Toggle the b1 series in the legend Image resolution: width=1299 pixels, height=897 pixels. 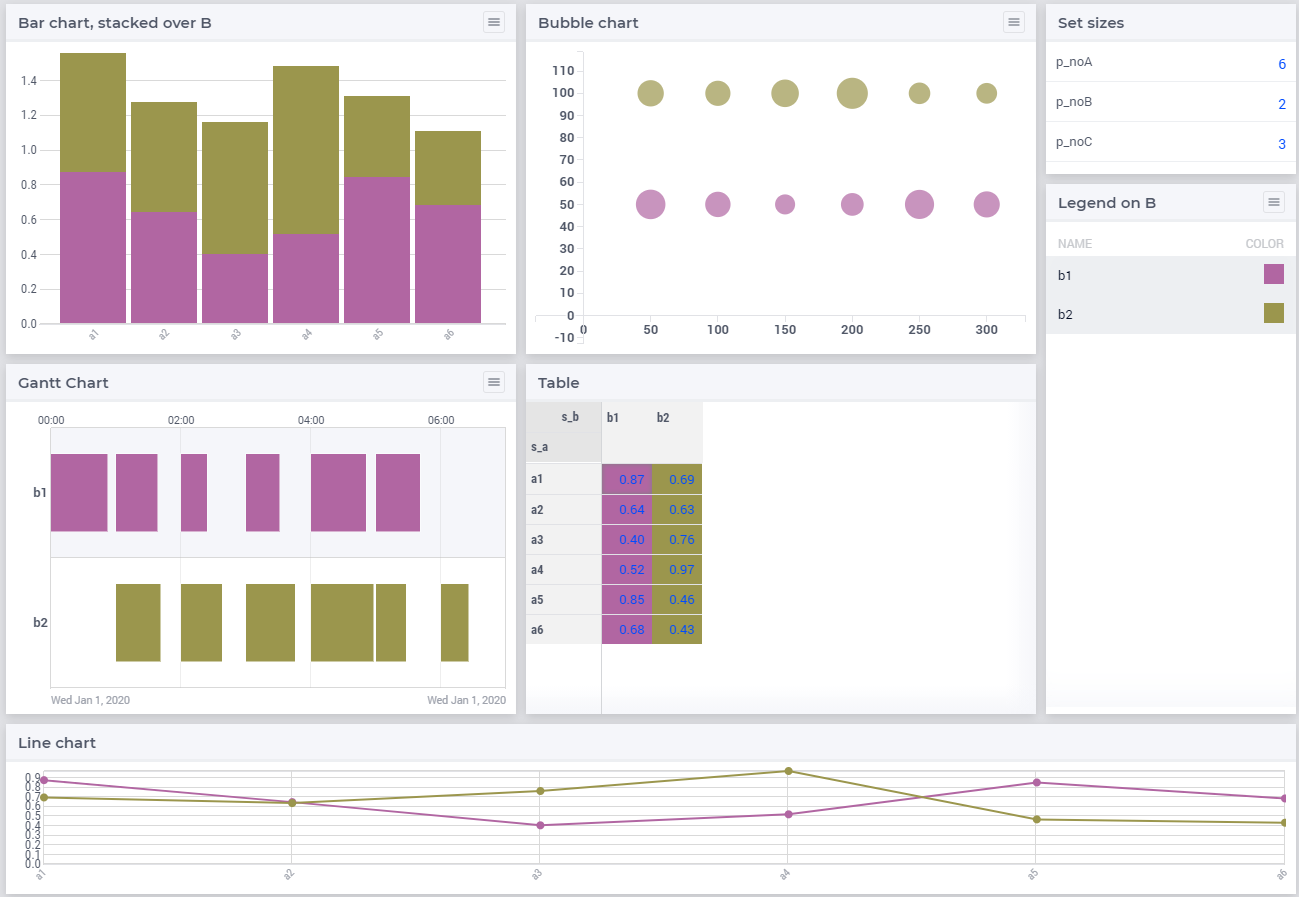(1063, 275)
